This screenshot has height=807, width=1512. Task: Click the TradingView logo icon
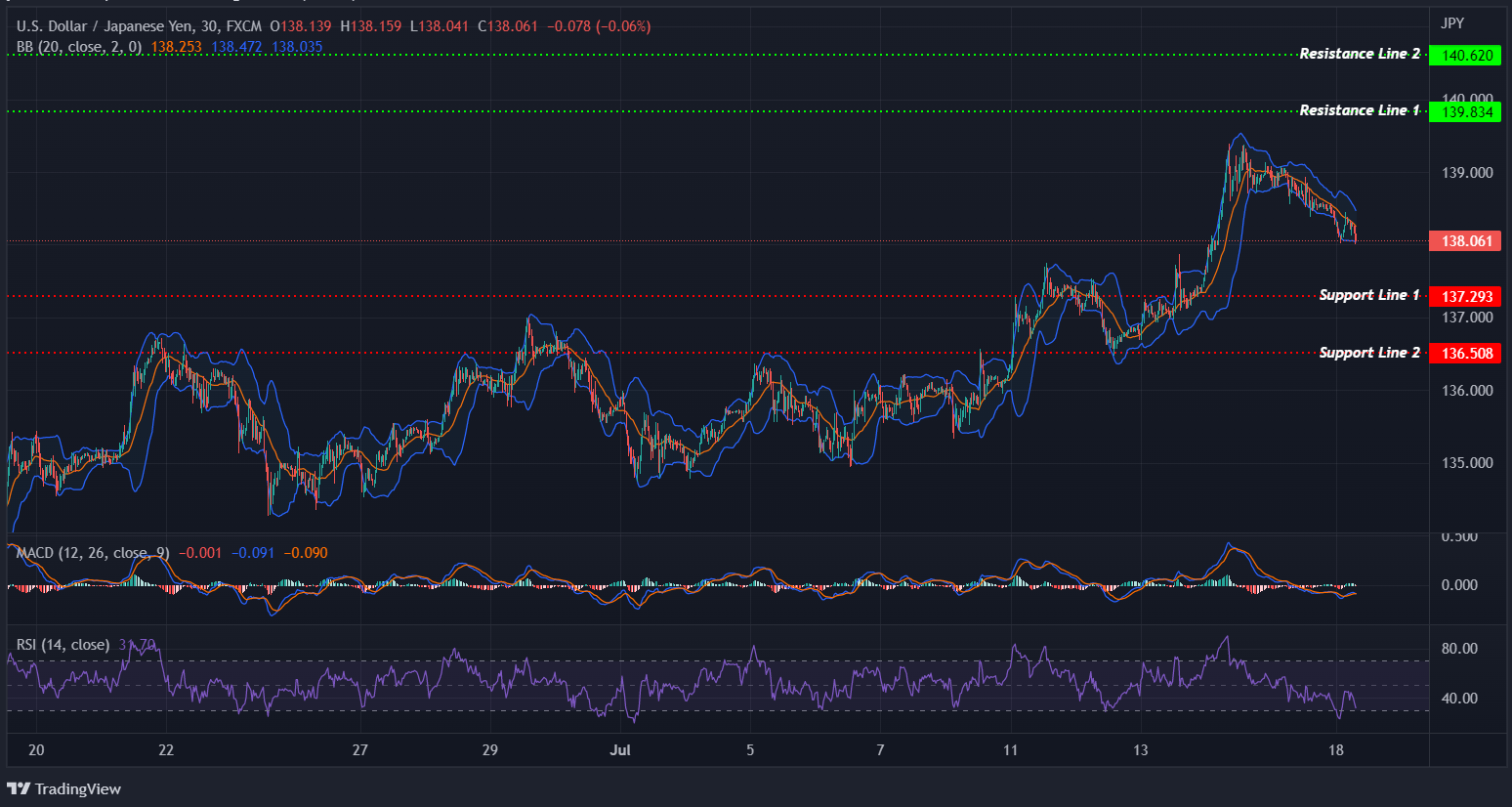[20, 788]
